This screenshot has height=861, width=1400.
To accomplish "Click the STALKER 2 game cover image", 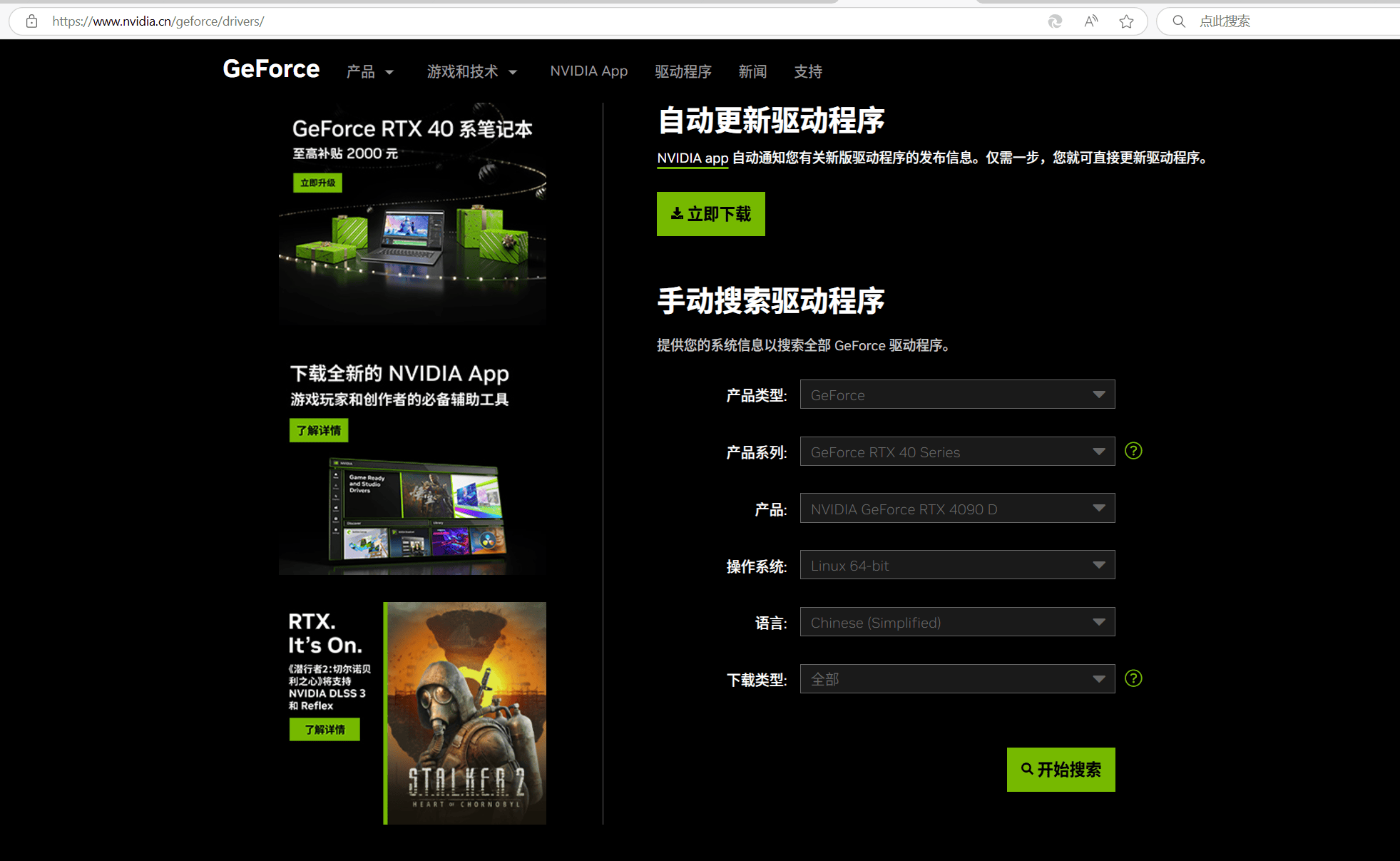I will tap(465, 713).
